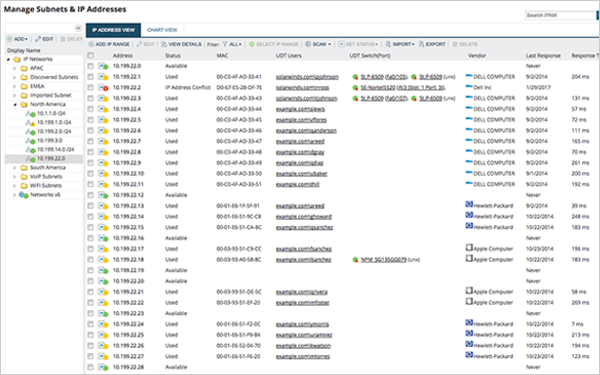This screenshot has height=375, width=600.
Task: Click the warning subnet icon 10.199.1.0 /24
Action: pyautogui.click(x=30, y=122)
